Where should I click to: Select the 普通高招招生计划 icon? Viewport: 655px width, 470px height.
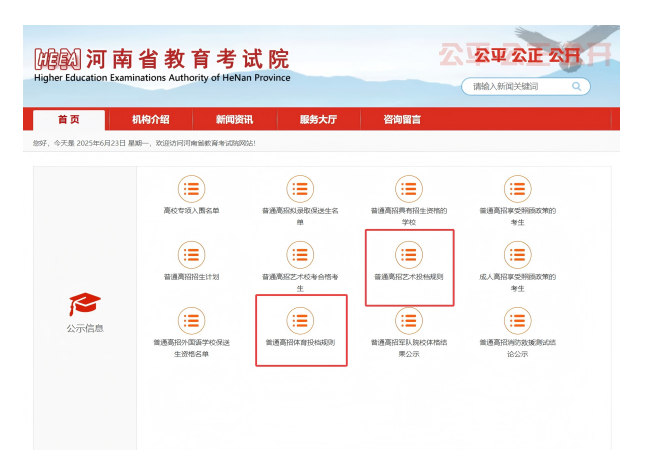pyautogui.click(x=191, y=254)
